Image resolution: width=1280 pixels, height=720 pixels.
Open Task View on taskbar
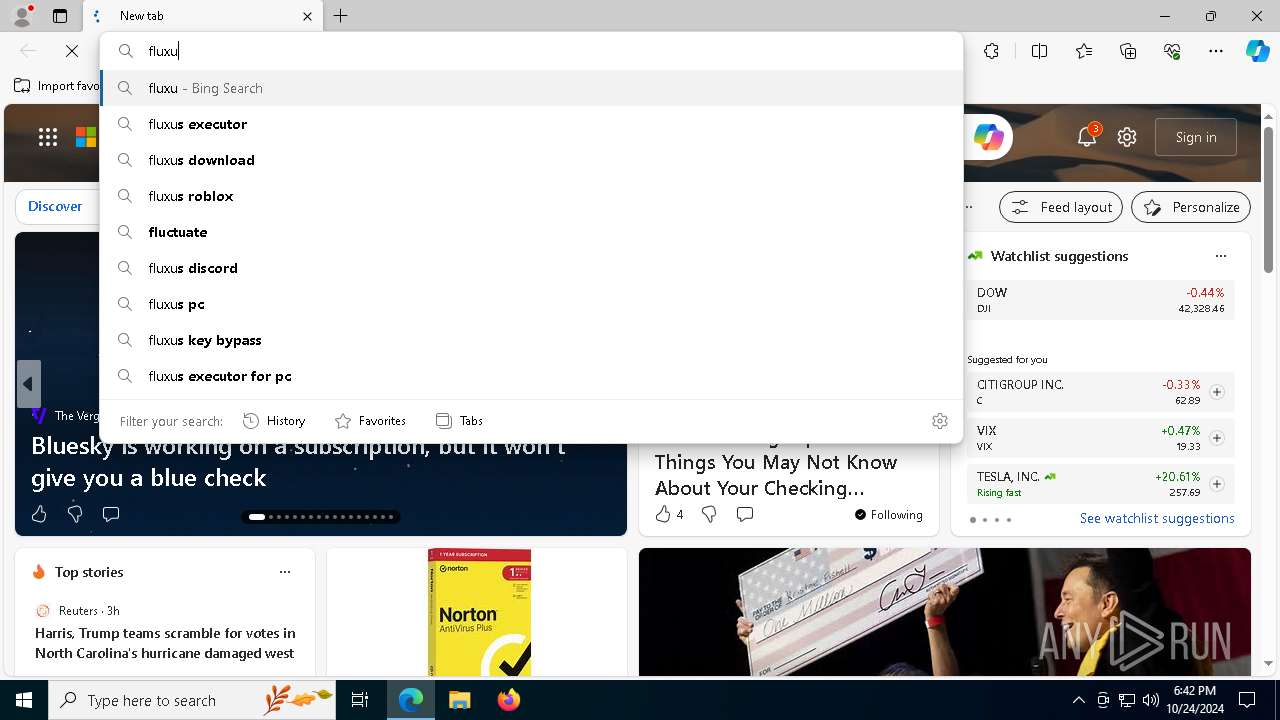coord(360,700)
